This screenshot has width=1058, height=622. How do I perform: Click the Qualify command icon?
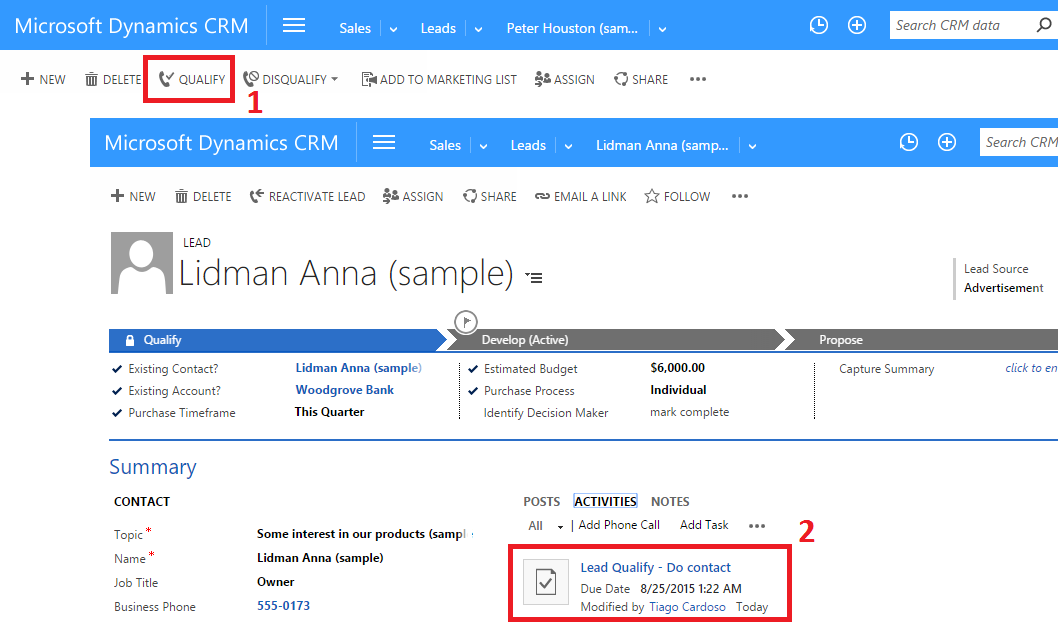166,79
